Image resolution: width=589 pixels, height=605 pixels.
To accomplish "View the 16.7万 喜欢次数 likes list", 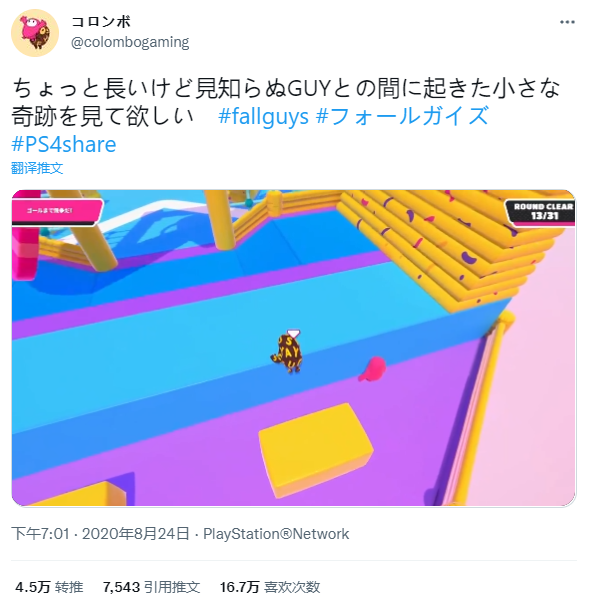I will [x=270, y=587].
